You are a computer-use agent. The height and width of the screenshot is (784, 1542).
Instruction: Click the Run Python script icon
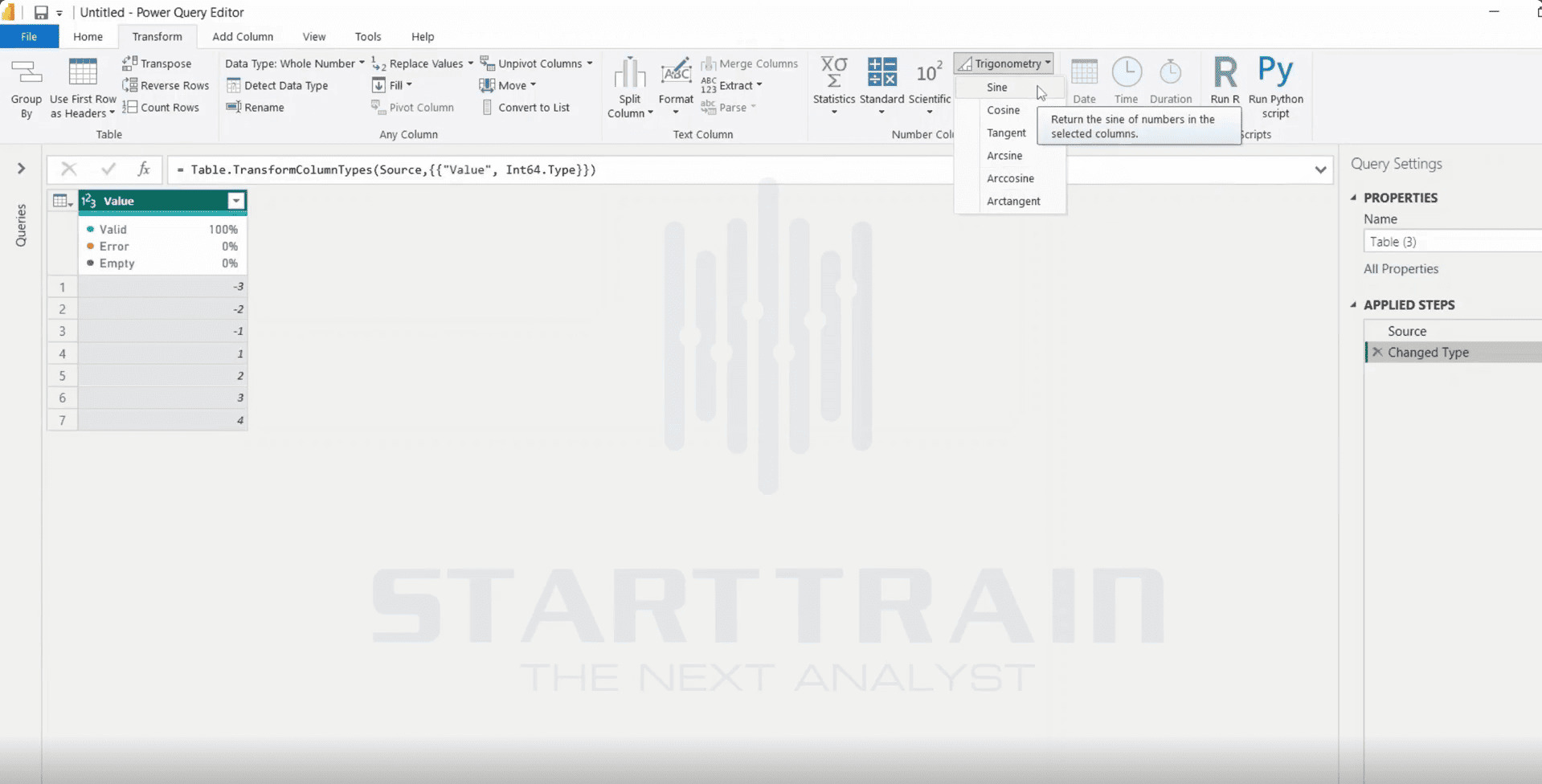(1276, 71)
